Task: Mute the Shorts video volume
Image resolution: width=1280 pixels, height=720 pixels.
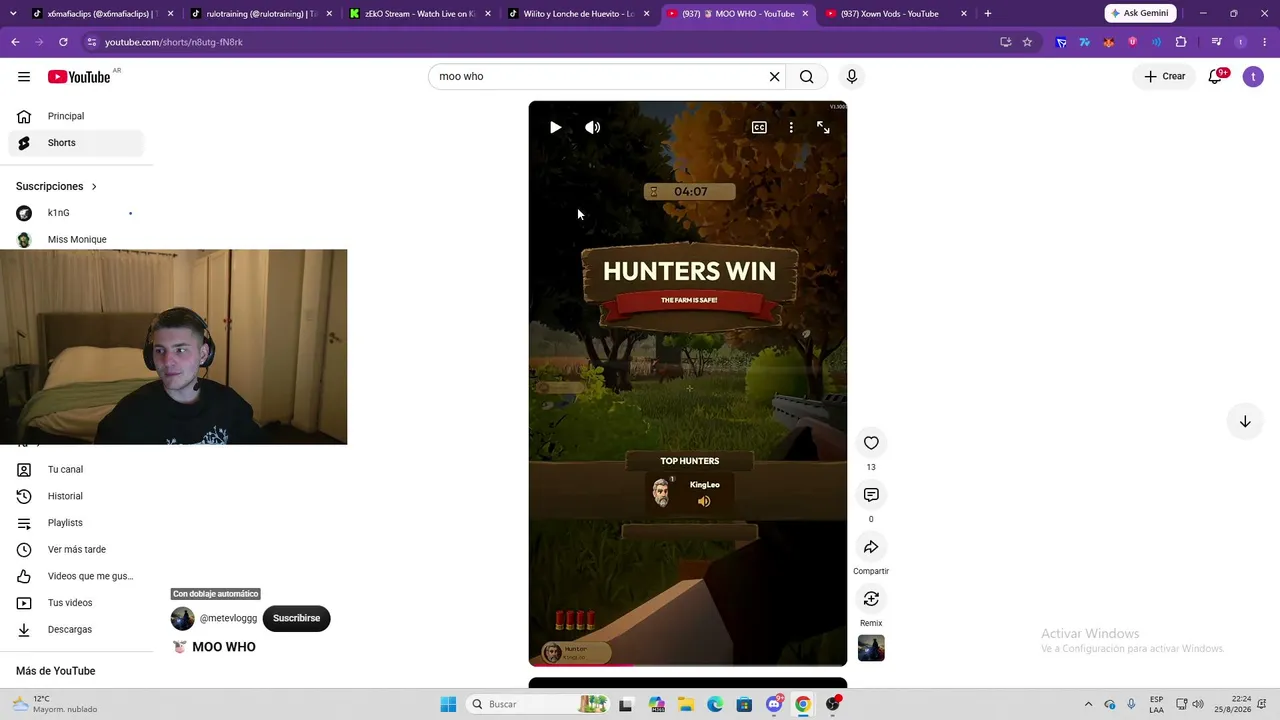Action: pyautogui.click(x=593, y=127)
